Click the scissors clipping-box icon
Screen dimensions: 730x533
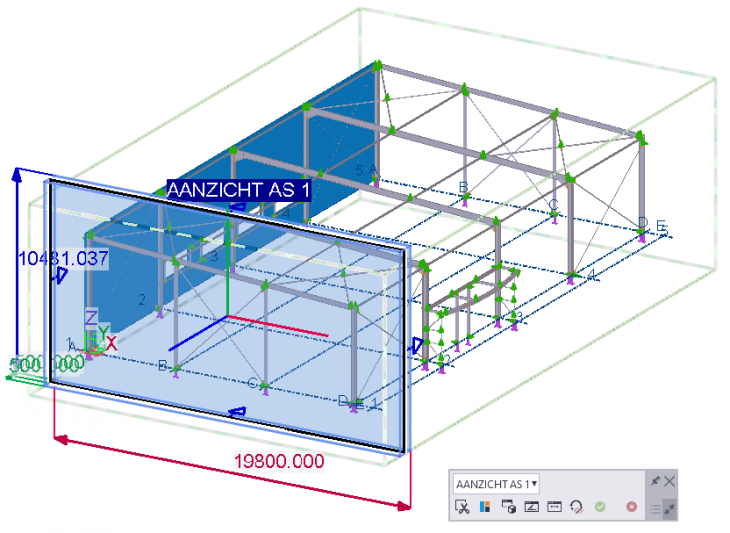[x=462, y=507]
